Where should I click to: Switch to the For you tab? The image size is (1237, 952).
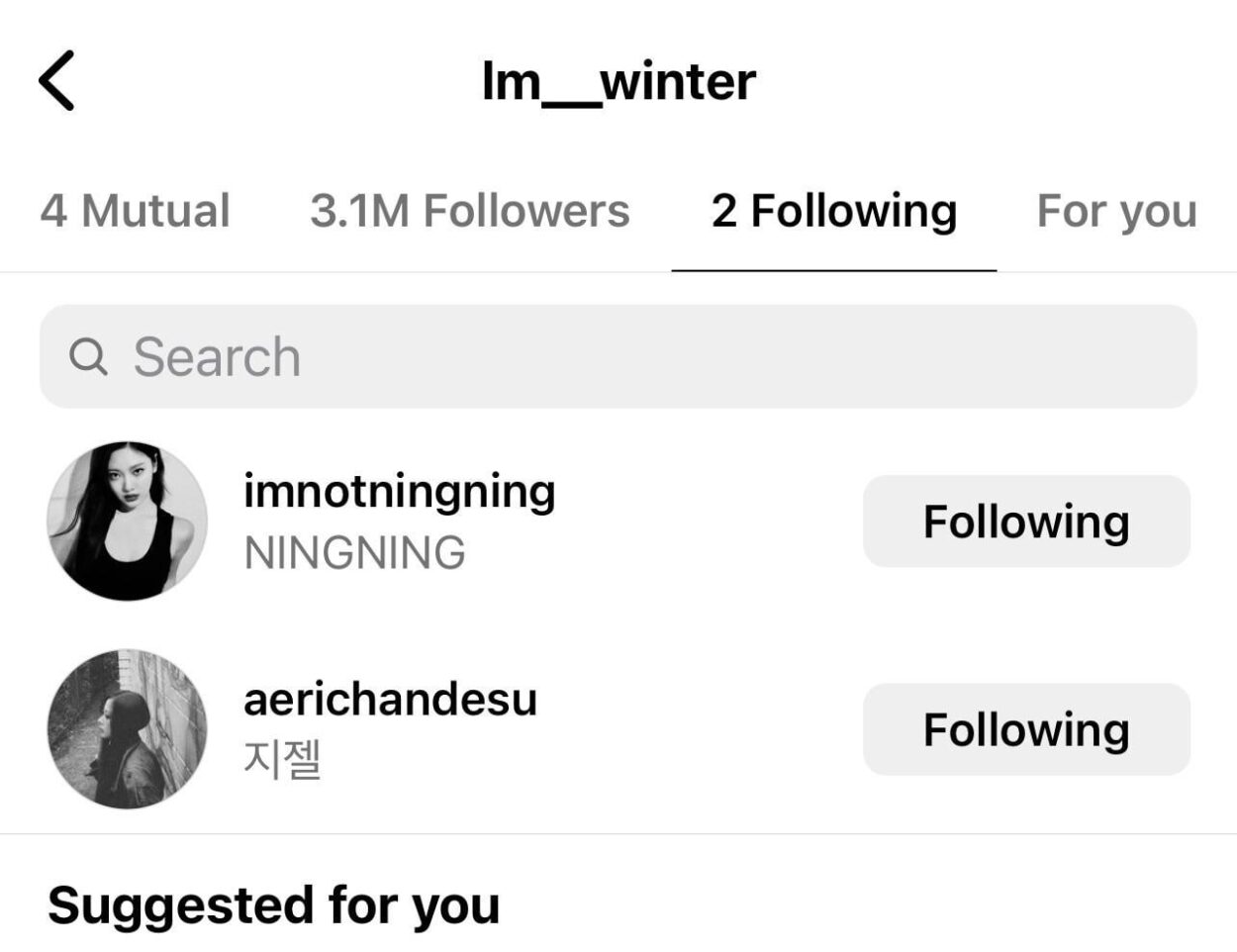coord(1115,211)
